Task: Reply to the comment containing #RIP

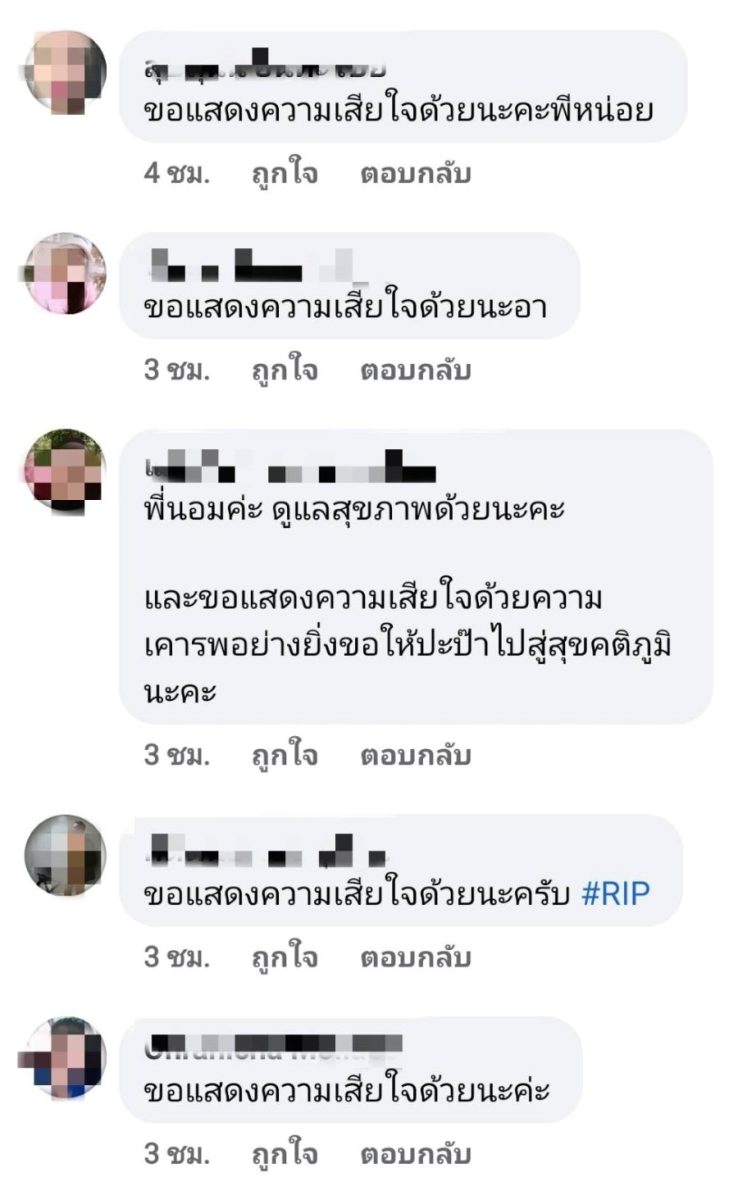Action: click(415, 958)
